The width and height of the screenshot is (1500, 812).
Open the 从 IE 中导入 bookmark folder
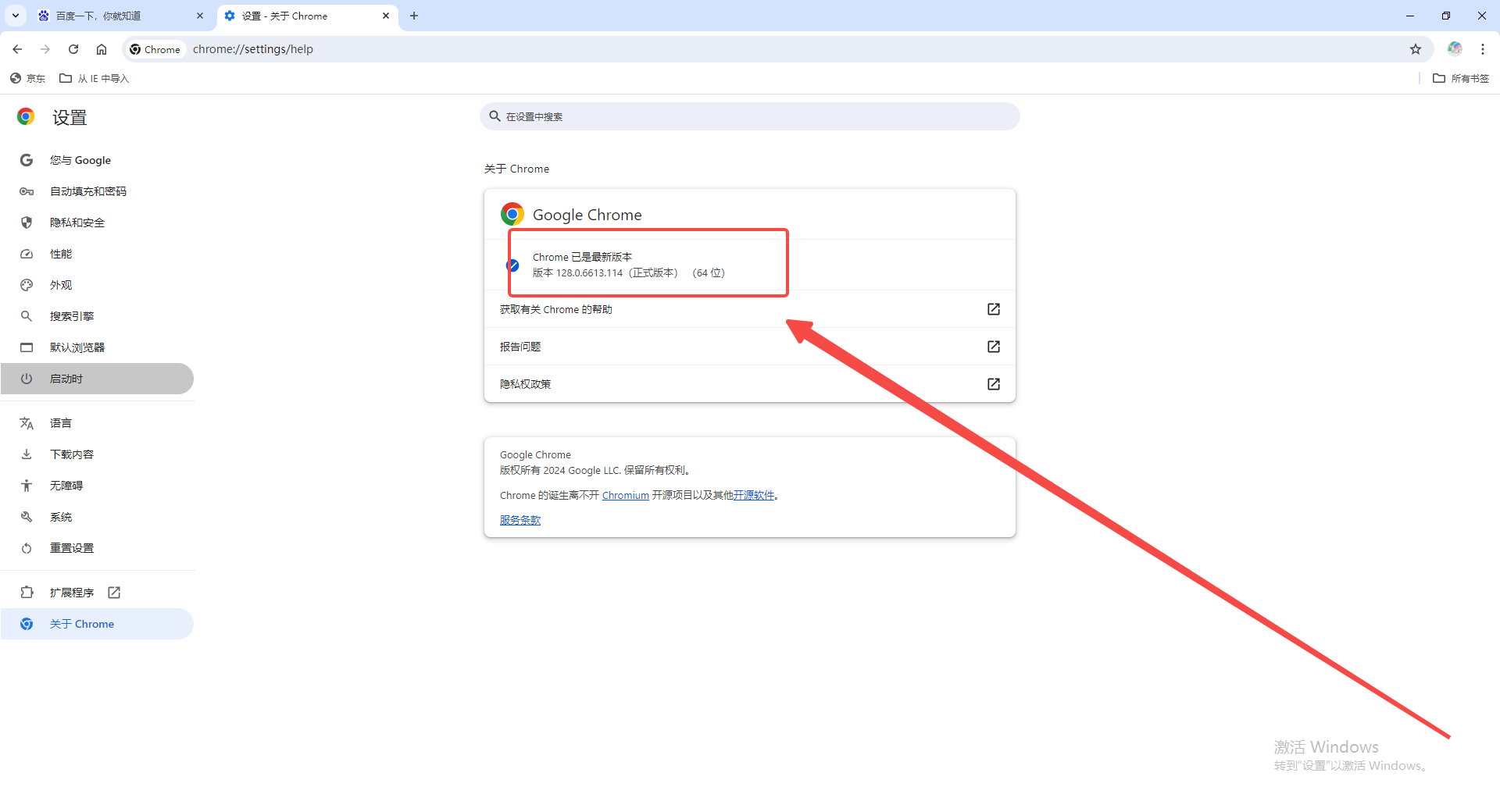pyautogui.click(x=94, y=78)
